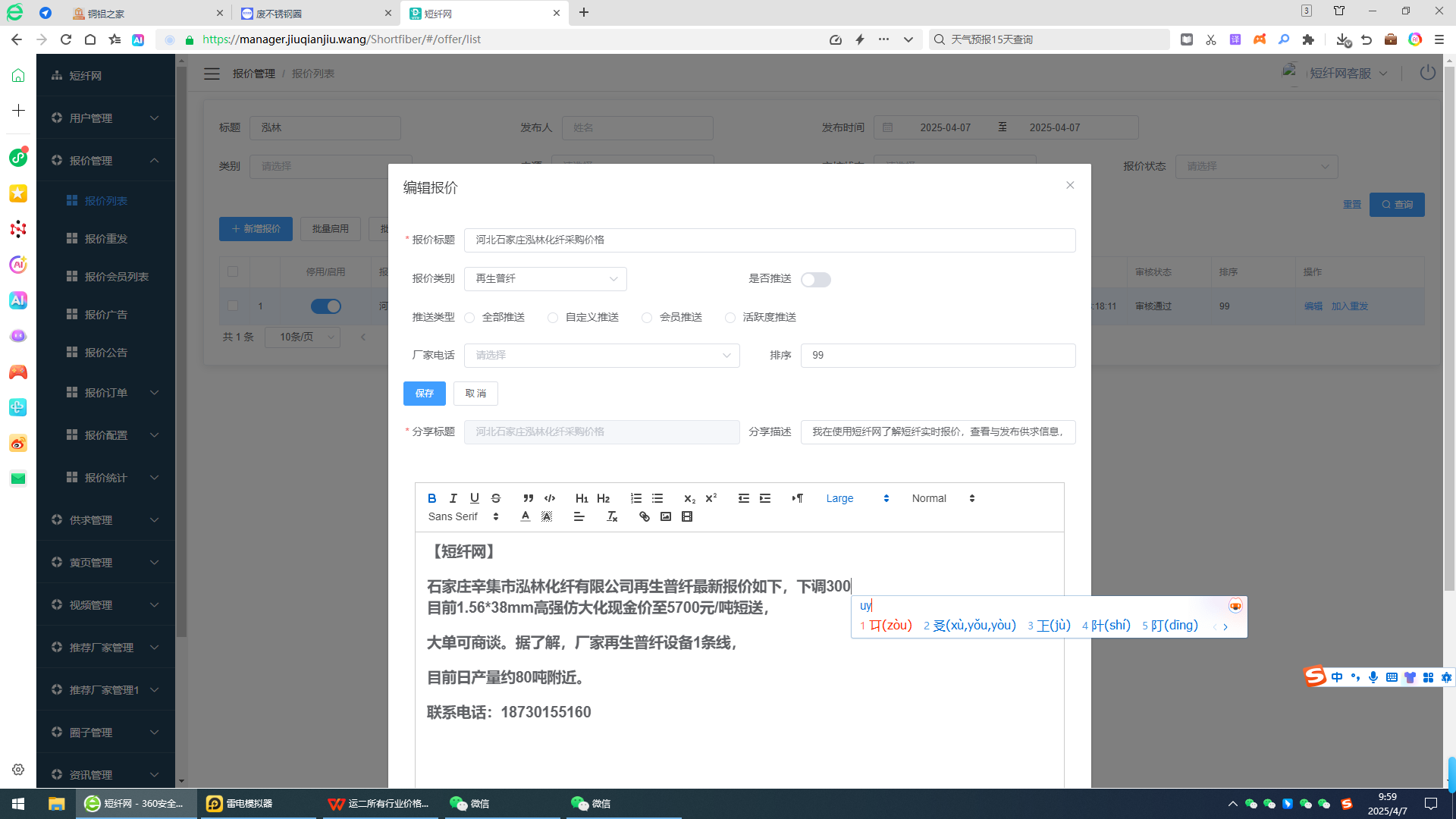Insert a video via editor video icon
The image size is (1456, 819).
click(687, 516)
